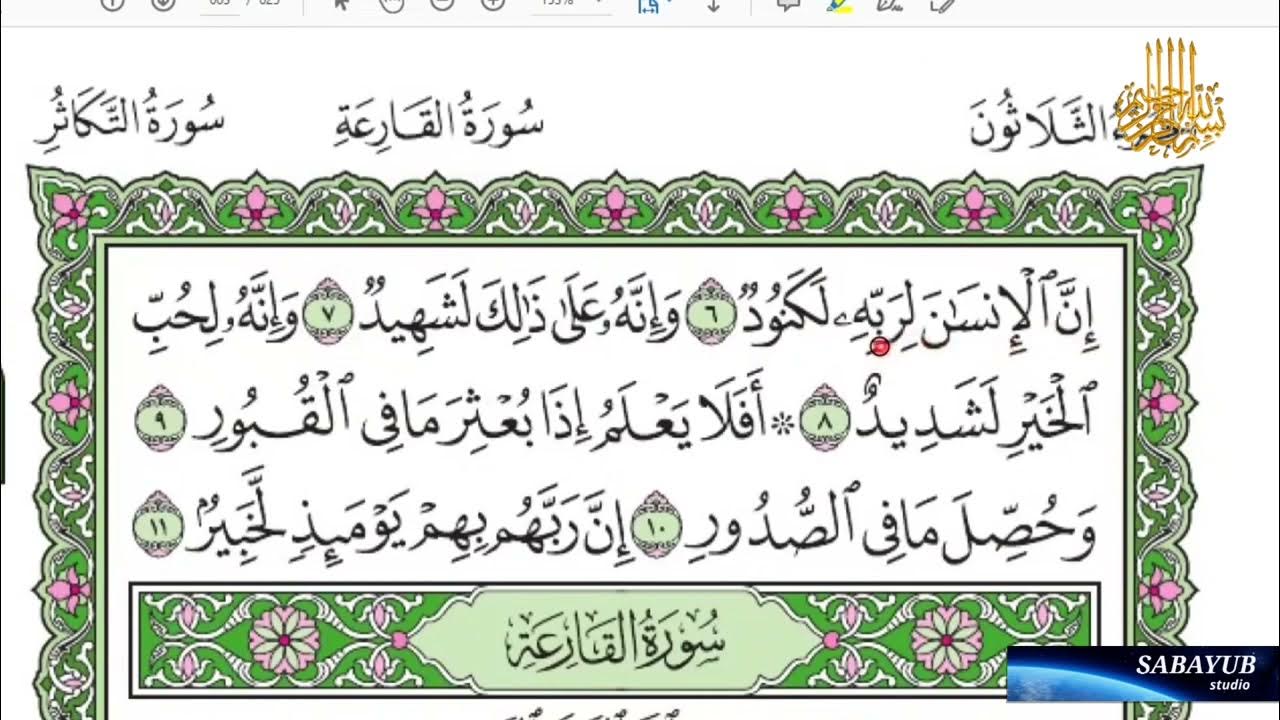This screenshot has height=720, width=1280.
Task: Click the green banner title سورة القارعة
Action: pyautogui.click(x=615, y=637)
